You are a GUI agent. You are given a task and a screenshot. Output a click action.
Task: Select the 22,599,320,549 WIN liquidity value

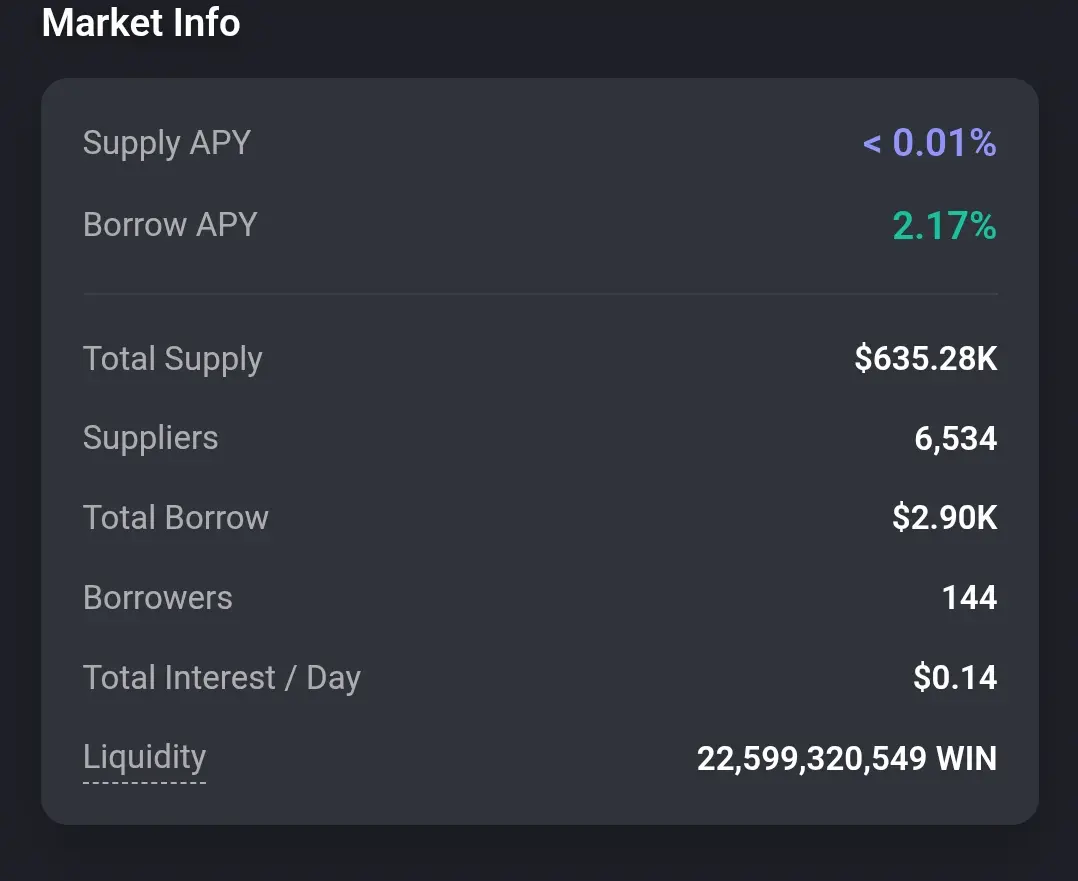pos(846,758)
